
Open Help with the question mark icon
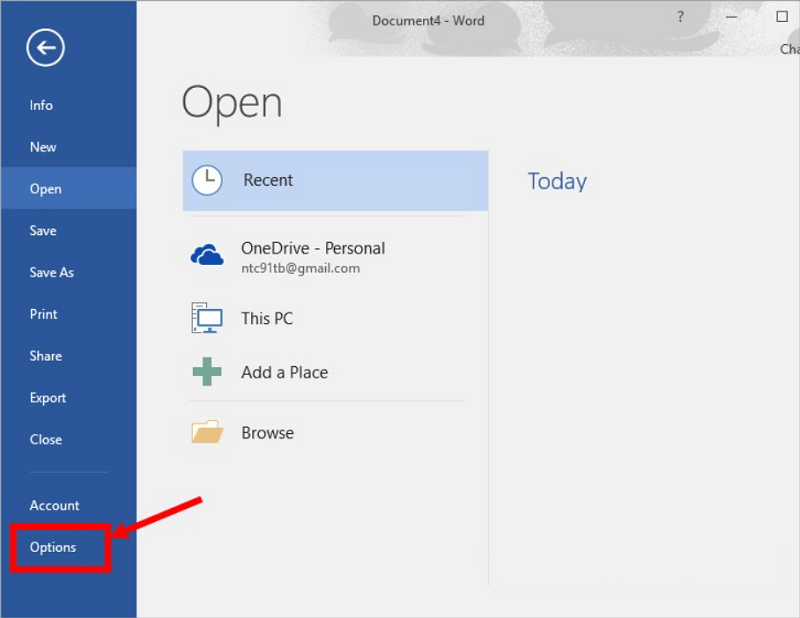[x=681, y=17]
